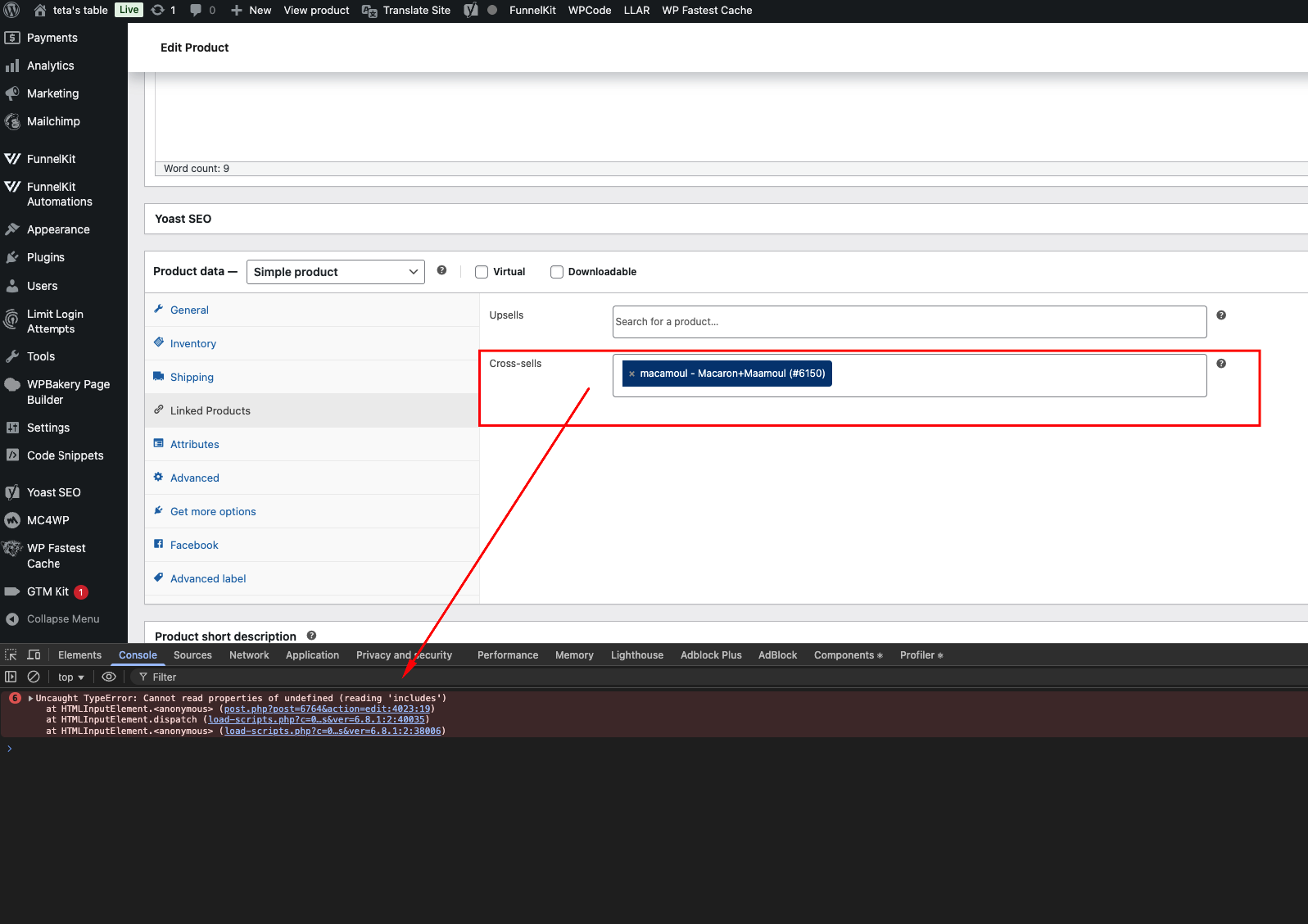Open the comments bubble icon
The width and height of the screenshot is (1308, 924).
click(196, 10)
